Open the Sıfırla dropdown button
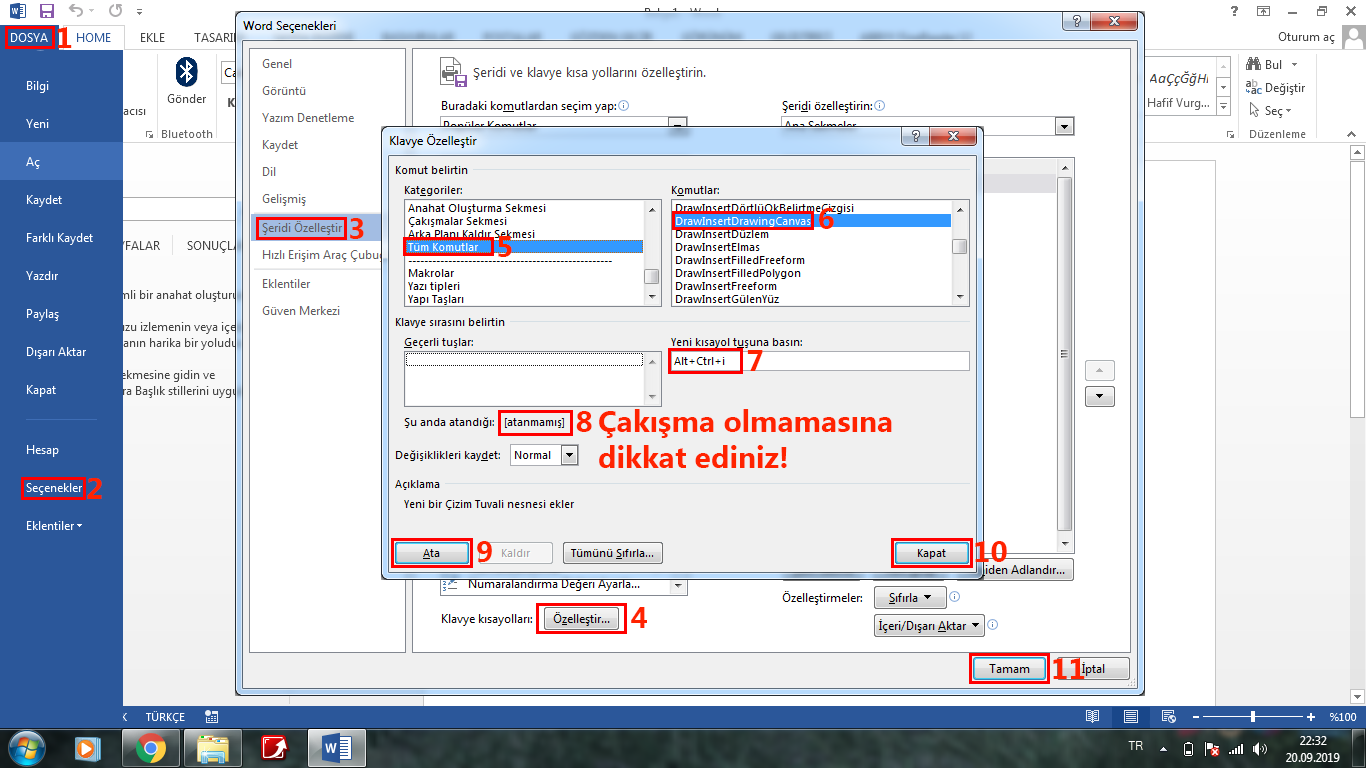The image size is (1366, 768). 910,598
